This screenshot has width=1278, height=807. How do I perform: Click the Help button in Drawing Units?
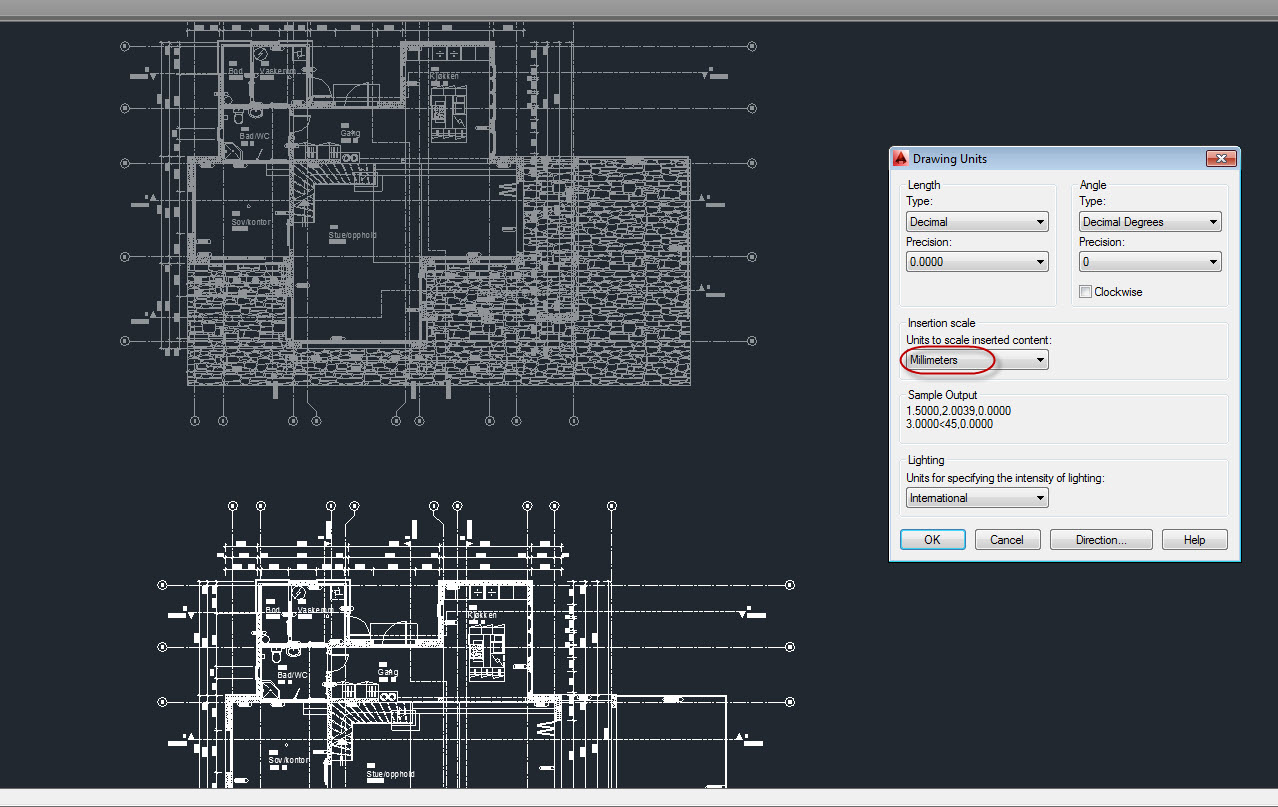[x=1194, y=540]
